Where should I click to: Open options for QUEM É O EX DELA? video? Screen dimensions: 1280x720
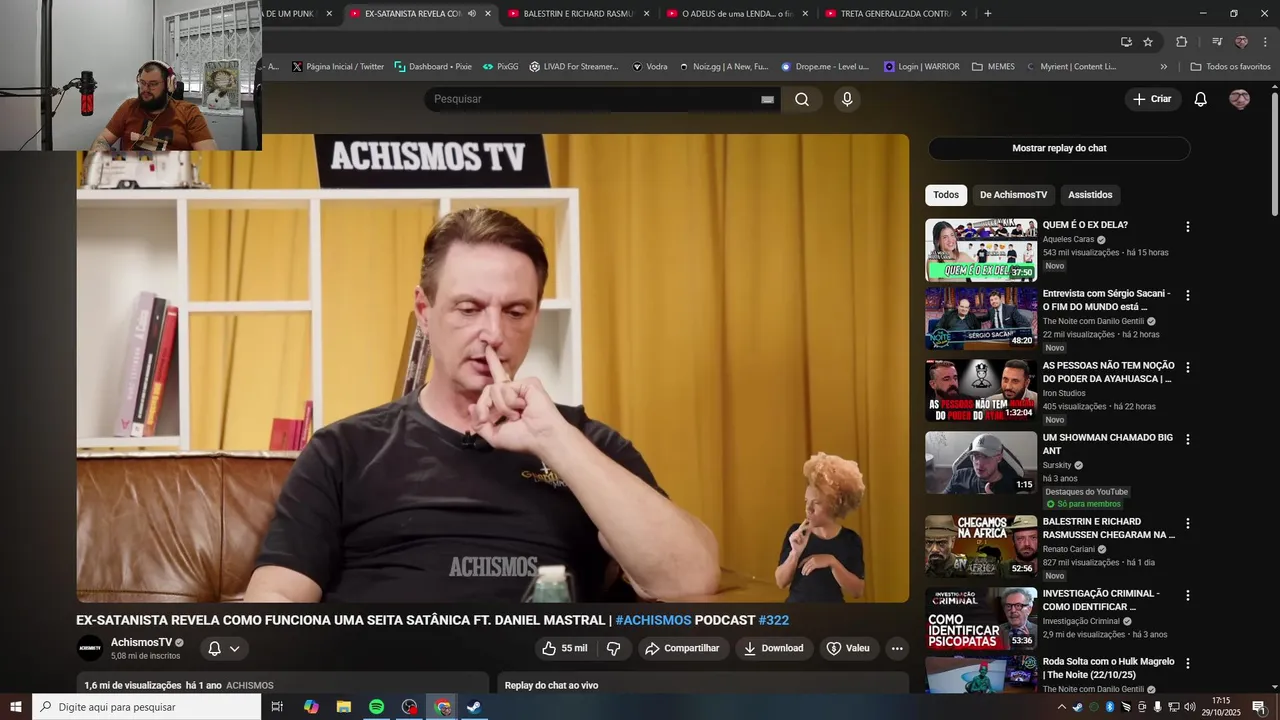(x=1188, y=227)
